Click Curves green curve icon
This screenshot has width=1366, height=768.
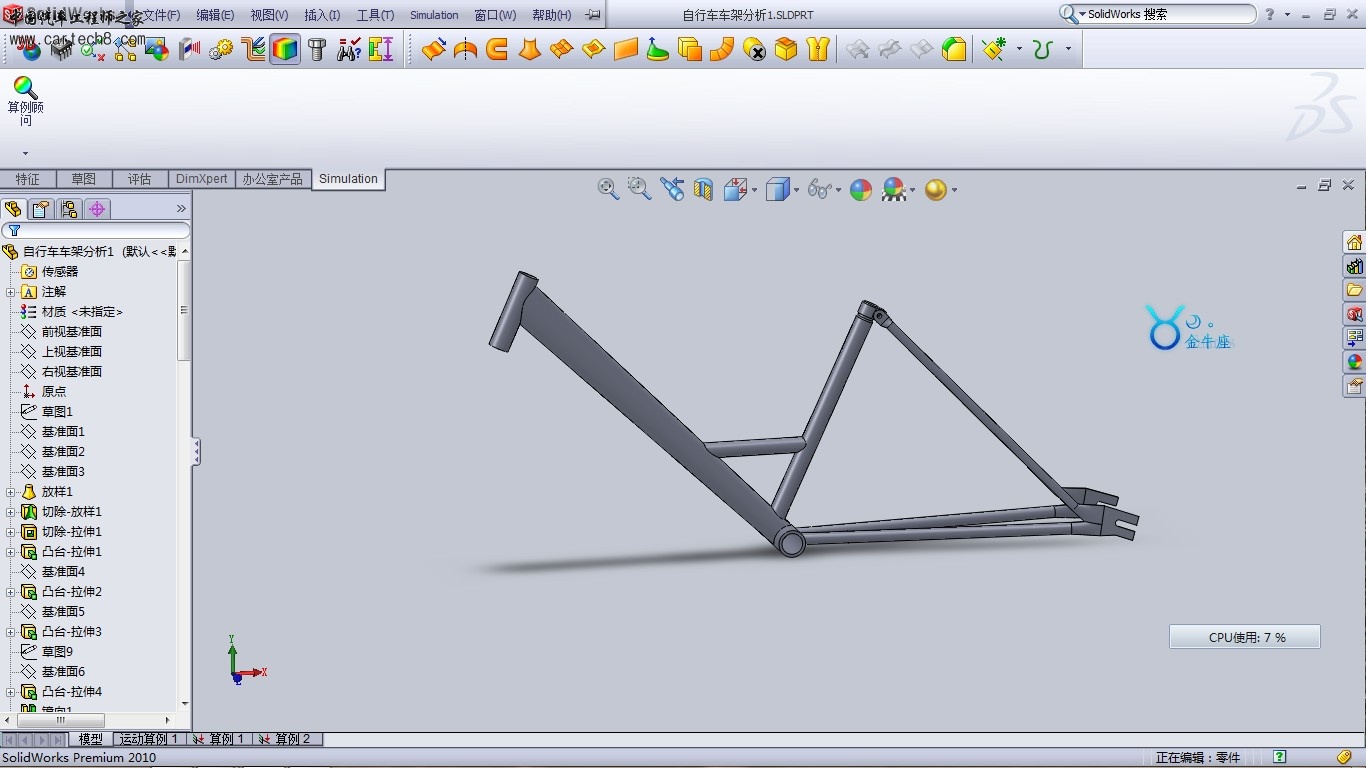1043,49
